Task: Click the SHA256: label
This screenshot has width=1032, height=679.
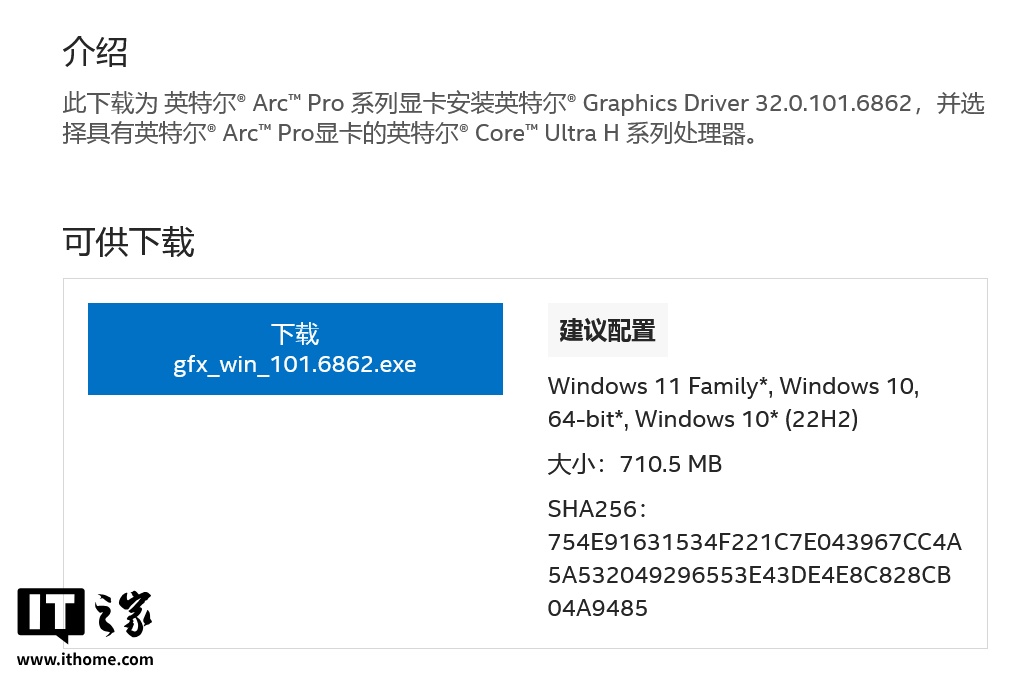Action: [598, 509]
